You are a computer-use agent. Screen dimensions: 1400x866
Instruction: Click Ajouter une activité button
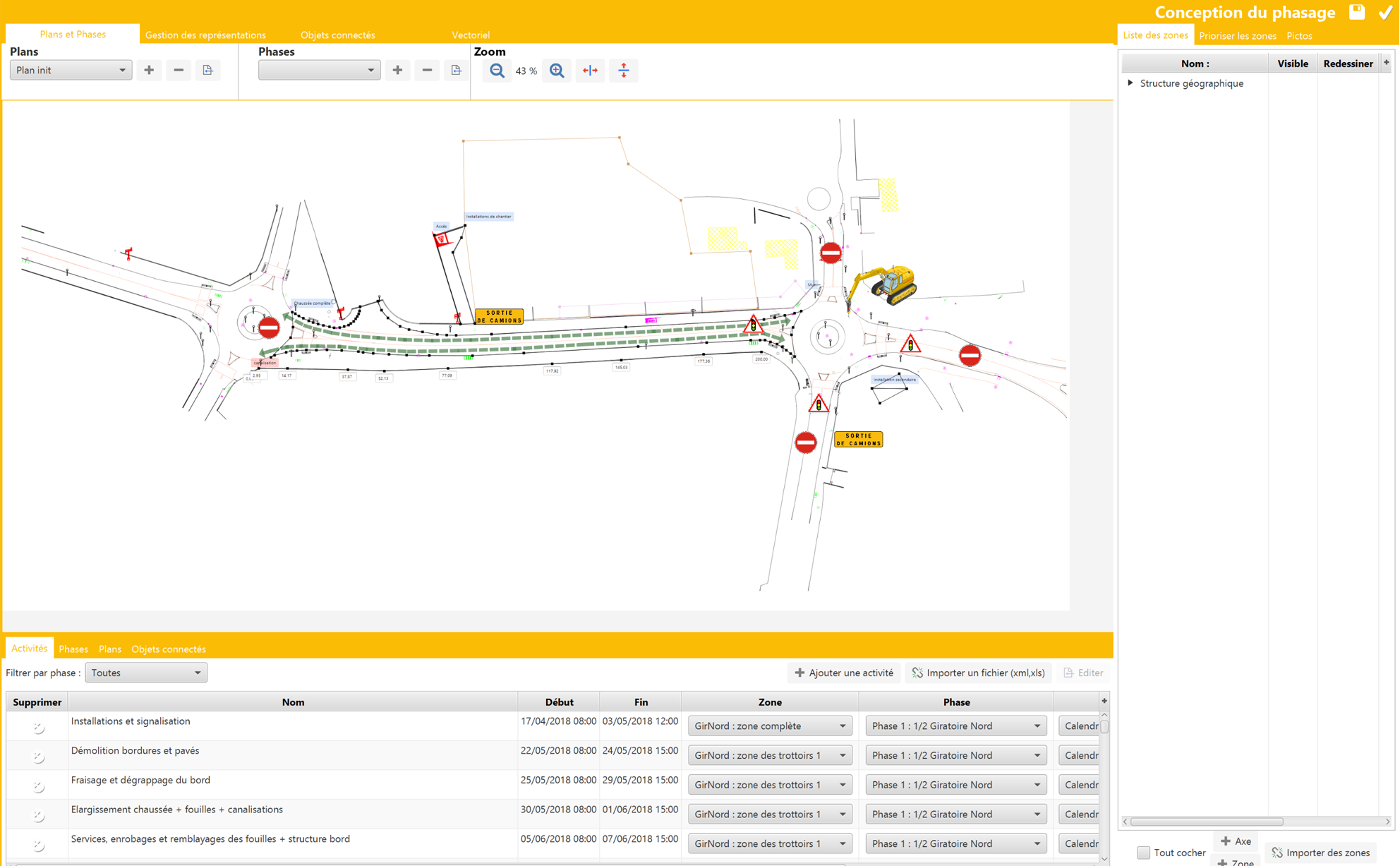(x=844, y=673)
